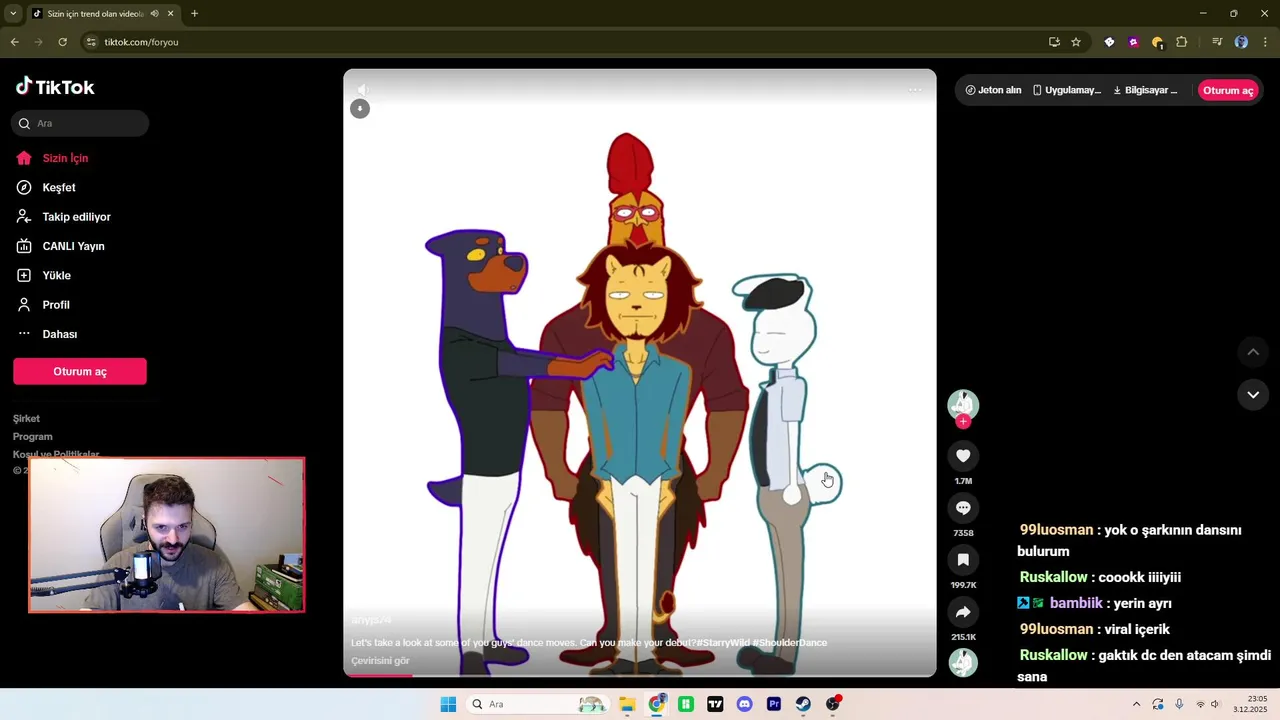Expand the Şirket footer section
Viewport: 1280px width, 720px height.
27,419
